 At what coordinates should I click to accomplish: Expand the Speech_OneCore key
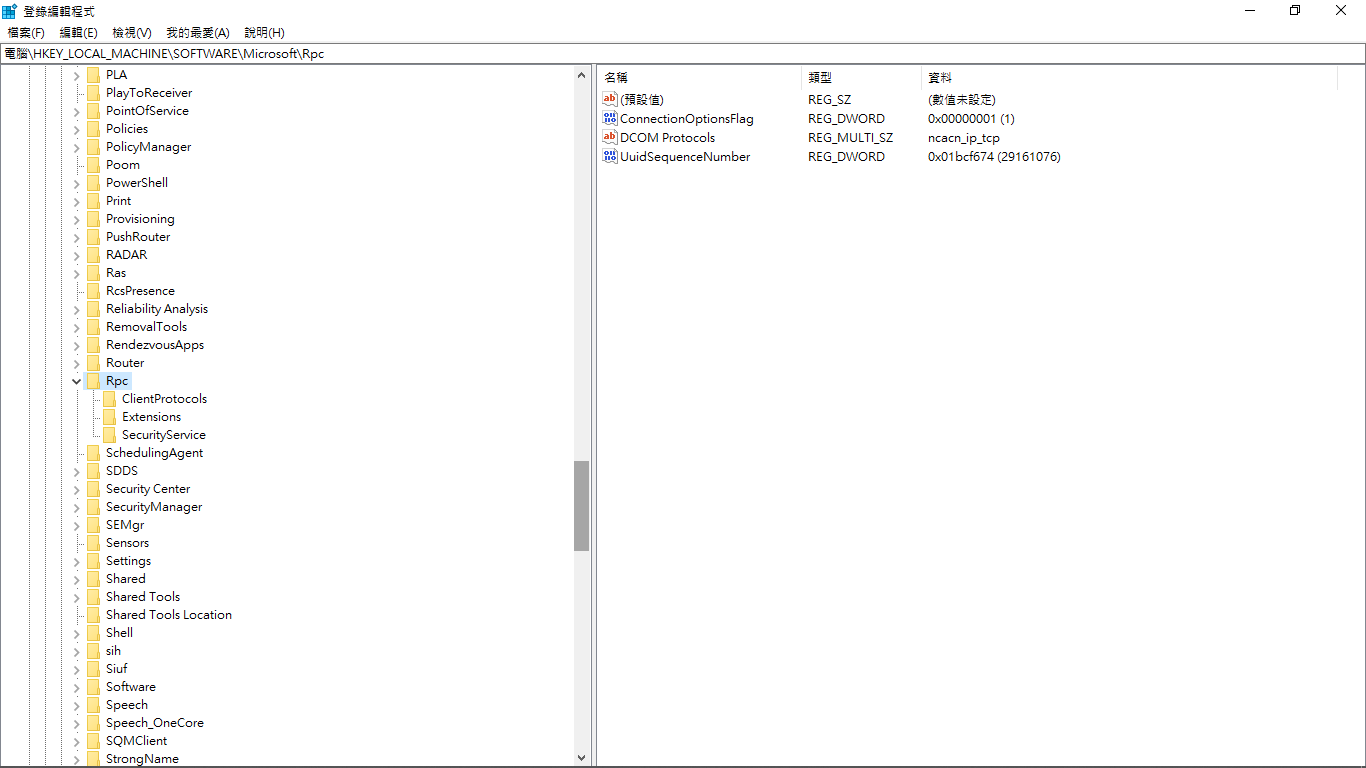(76, 723)
